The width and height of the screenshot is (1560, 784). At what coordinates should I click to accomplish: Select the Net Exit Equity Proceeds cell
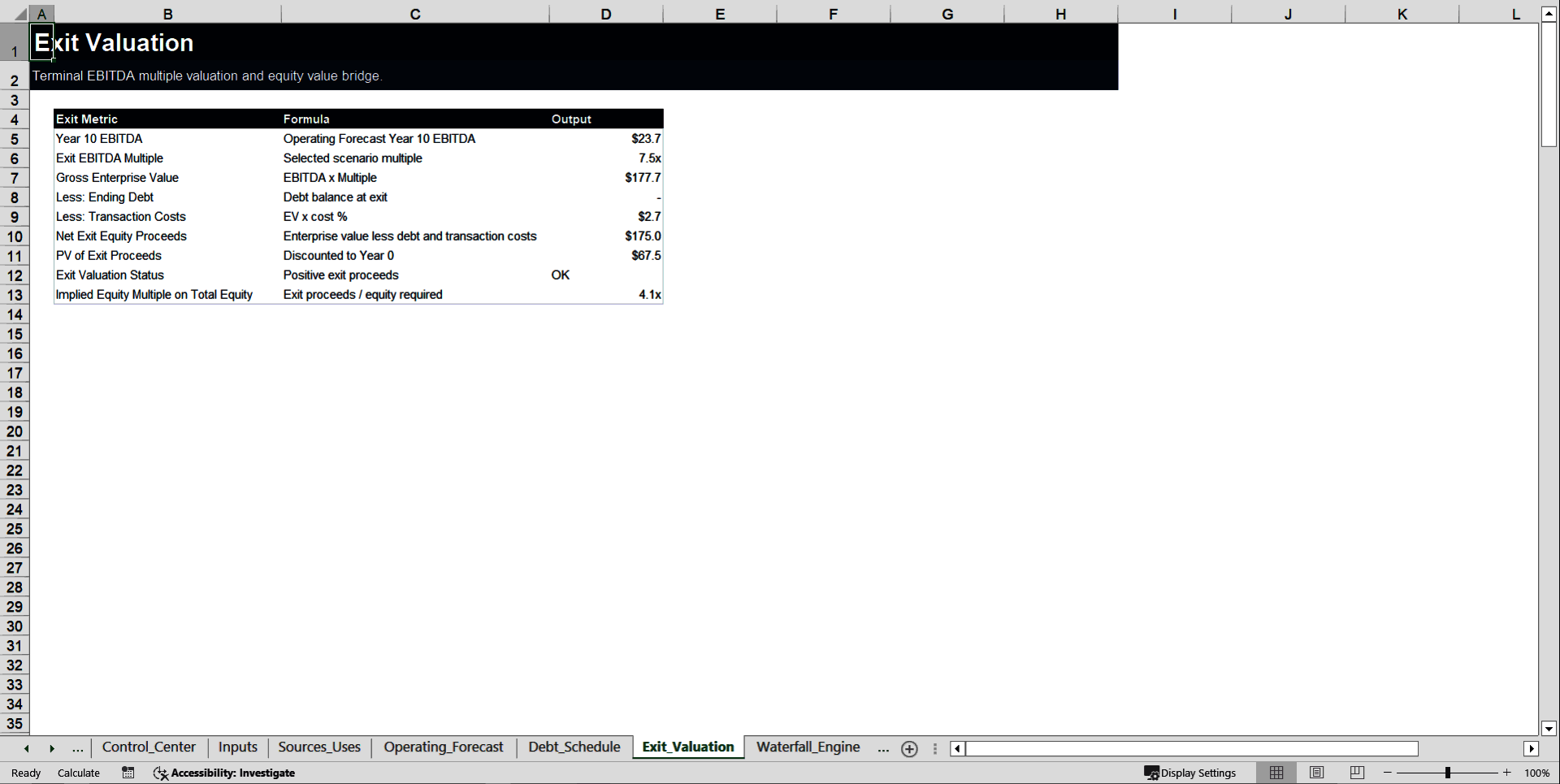pyautogui.click(x=167, y=236)
